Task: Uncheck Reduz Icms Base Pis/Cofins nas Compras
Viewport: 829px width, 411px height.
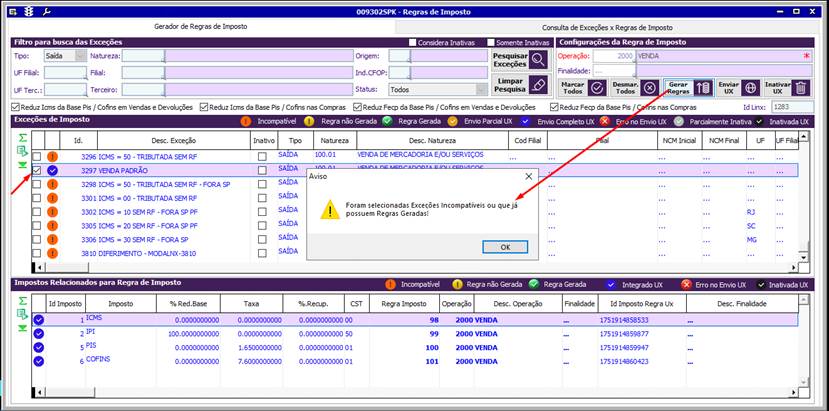Action: 204,107
